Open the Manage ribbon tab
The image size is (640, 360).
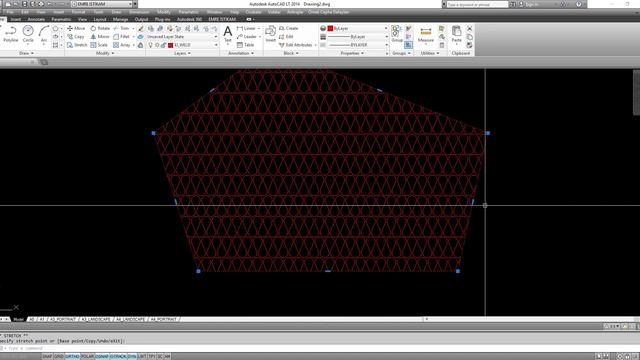click(120, 19)
